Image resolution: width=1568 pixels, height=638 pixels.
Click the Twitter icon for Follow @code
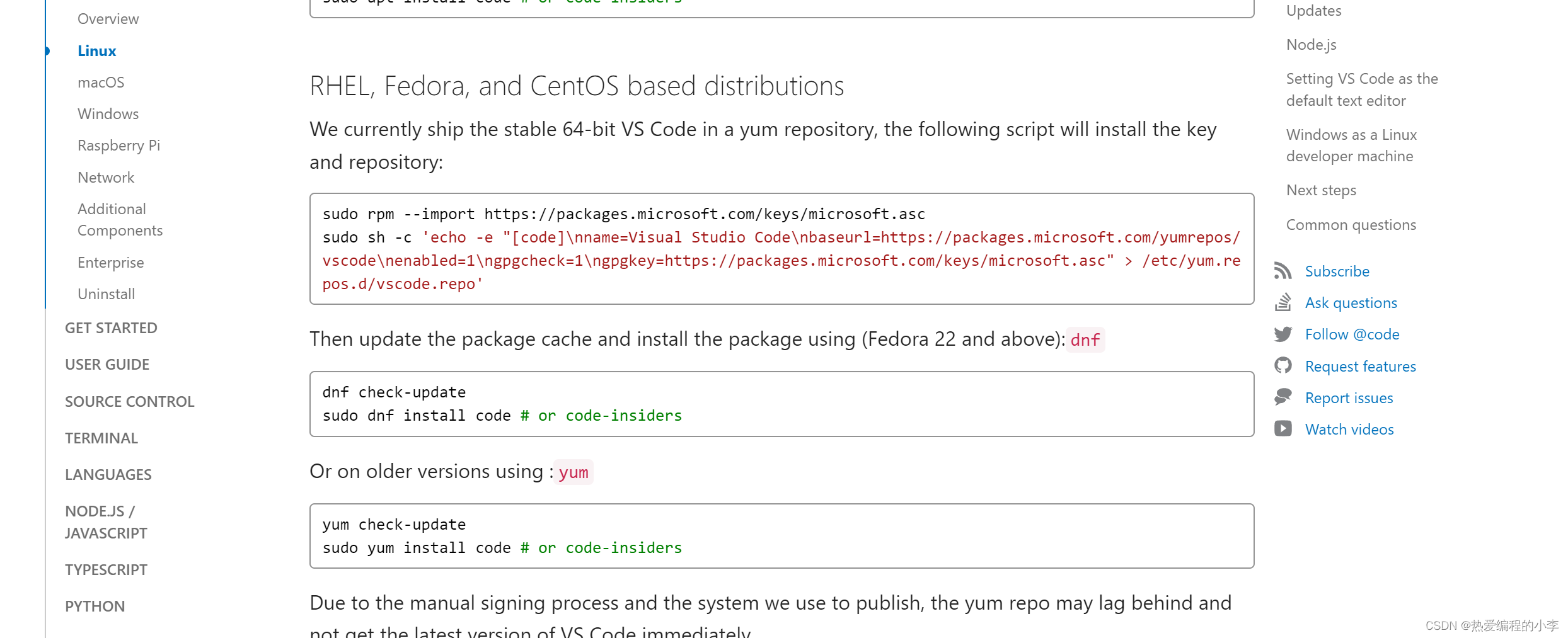coord(1283,334)
